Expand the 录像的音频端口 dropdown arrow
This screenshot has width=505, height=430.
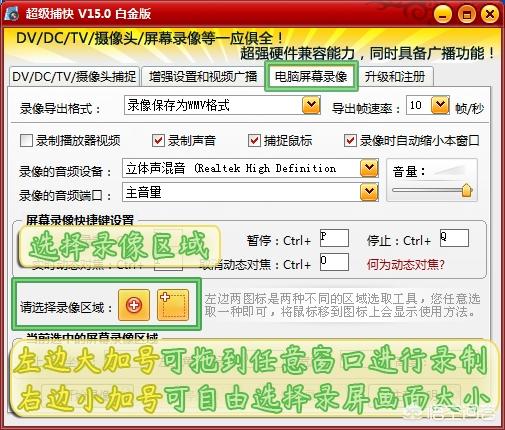369,192
